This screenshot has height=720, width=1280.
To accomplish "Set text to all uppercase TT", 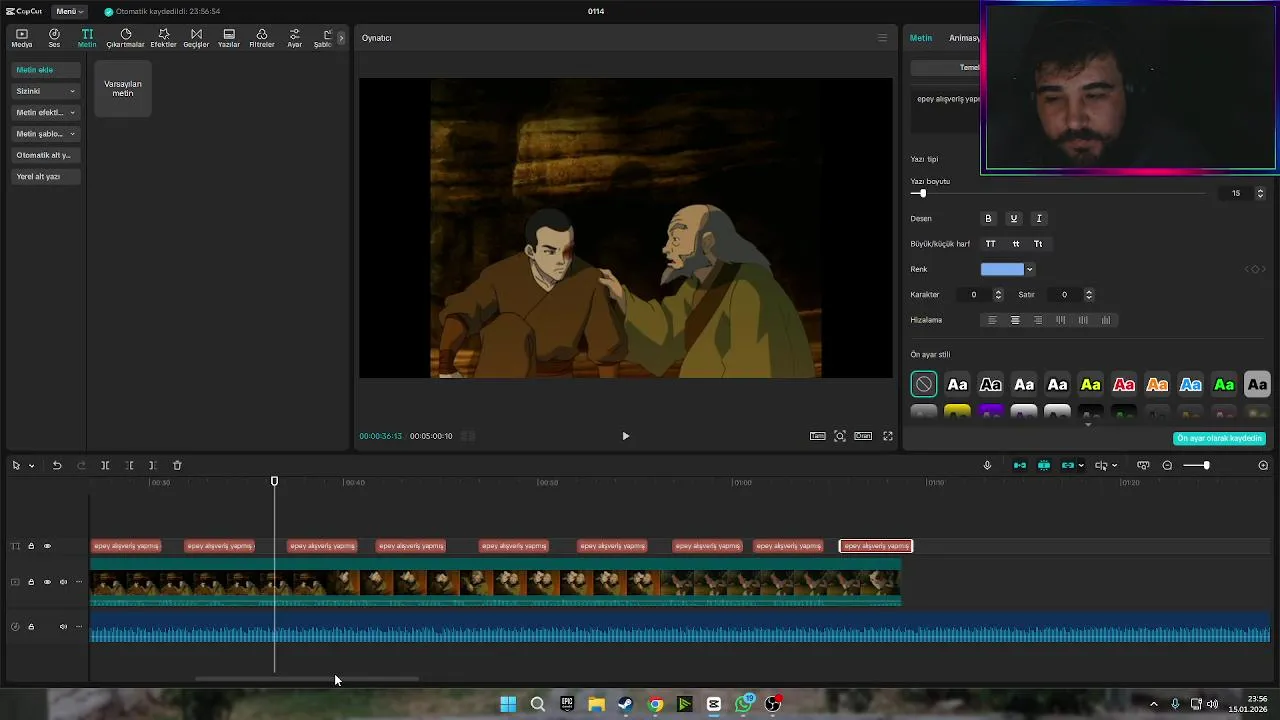I will (x=991, y=244).
